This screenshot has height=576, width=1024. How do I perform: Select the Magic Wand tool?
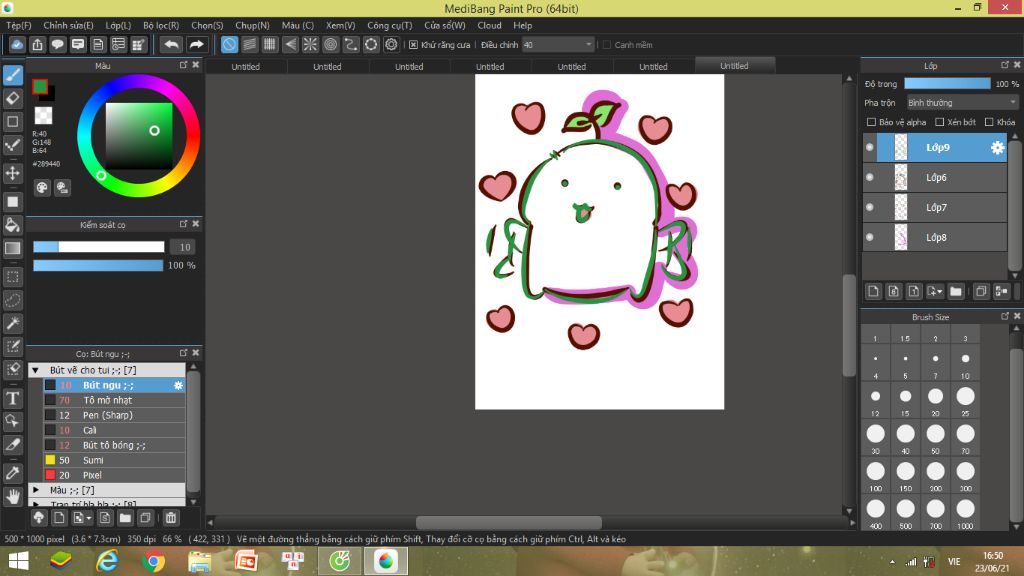(x=13, y=323)
